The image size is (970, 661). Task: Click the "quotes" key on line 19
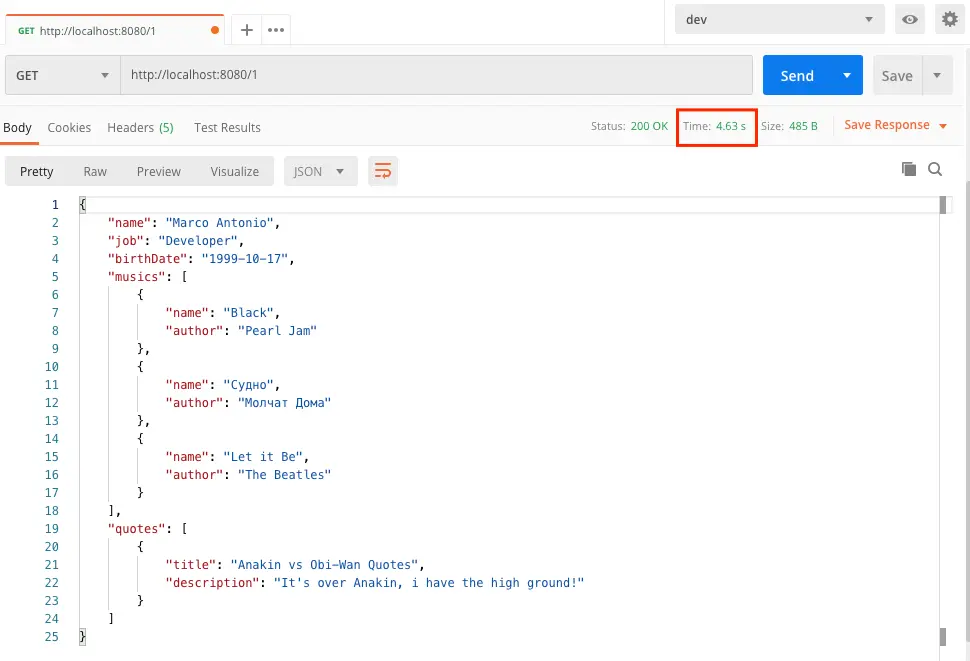[137, 529]
